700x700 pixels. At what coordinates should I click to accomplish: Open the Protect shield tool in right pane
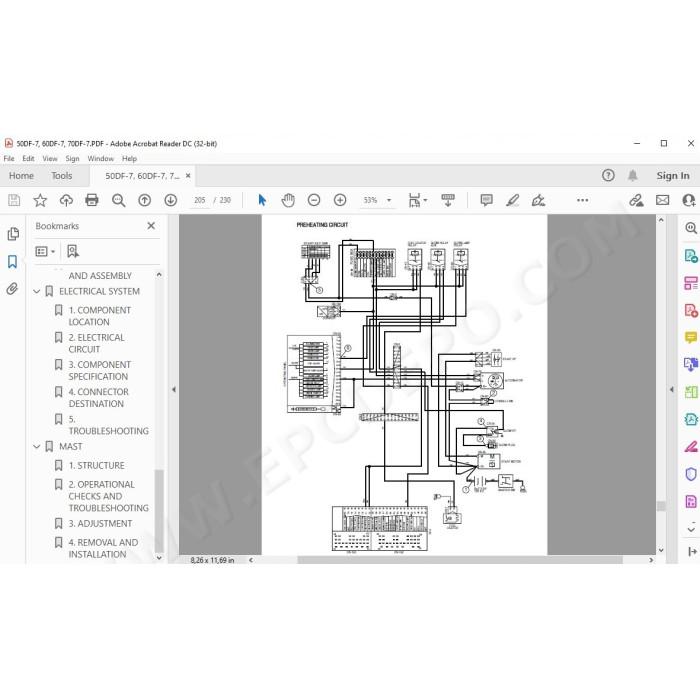point(691,474)
